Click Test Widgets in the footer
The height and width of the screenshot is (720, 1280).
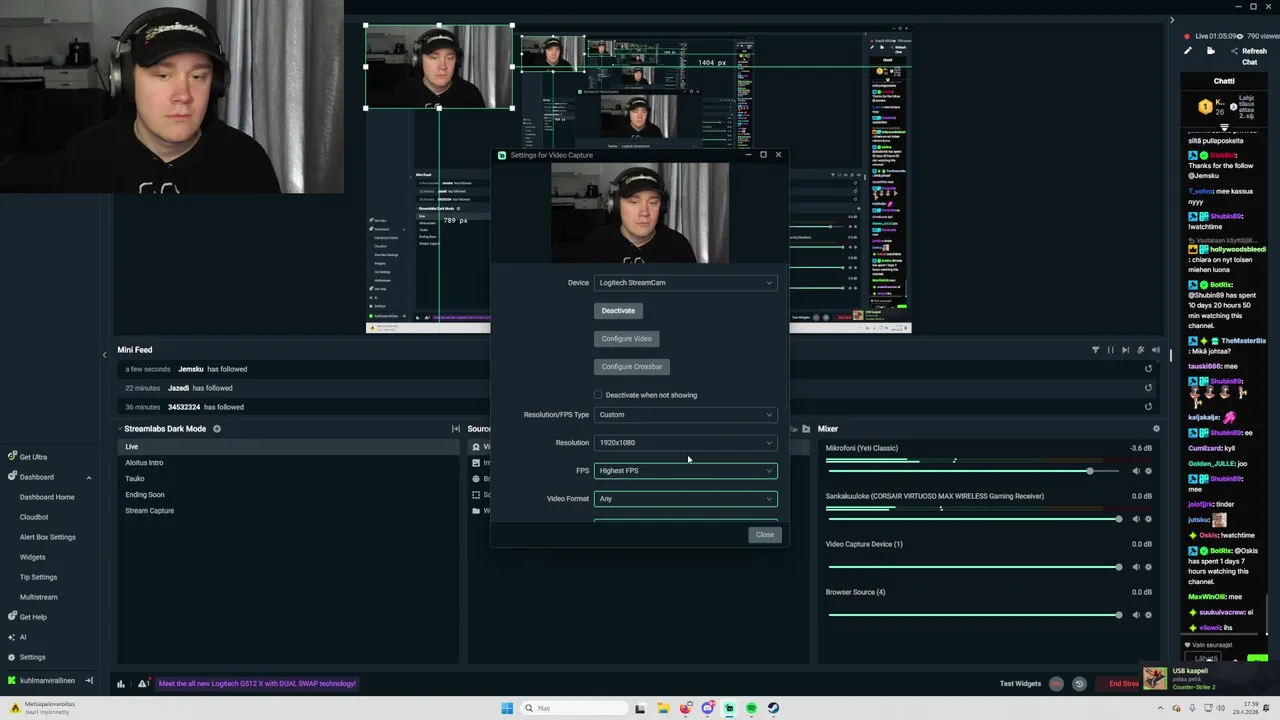[x=1020, y=684]
